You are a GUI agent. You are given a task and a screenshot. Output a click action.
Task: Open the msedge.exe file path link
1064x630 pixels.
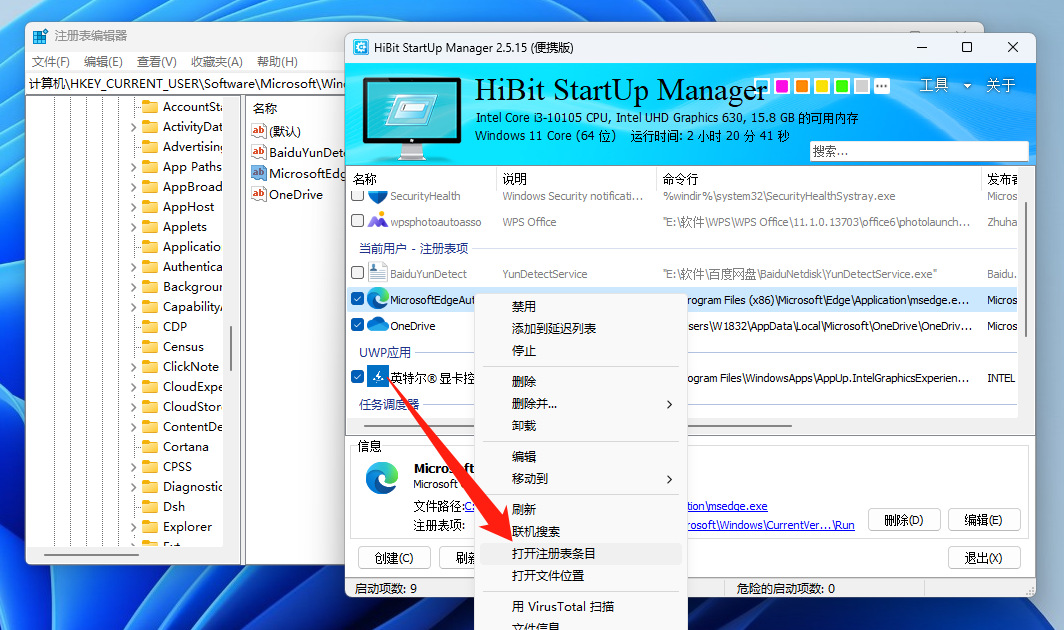pos(727,506)
